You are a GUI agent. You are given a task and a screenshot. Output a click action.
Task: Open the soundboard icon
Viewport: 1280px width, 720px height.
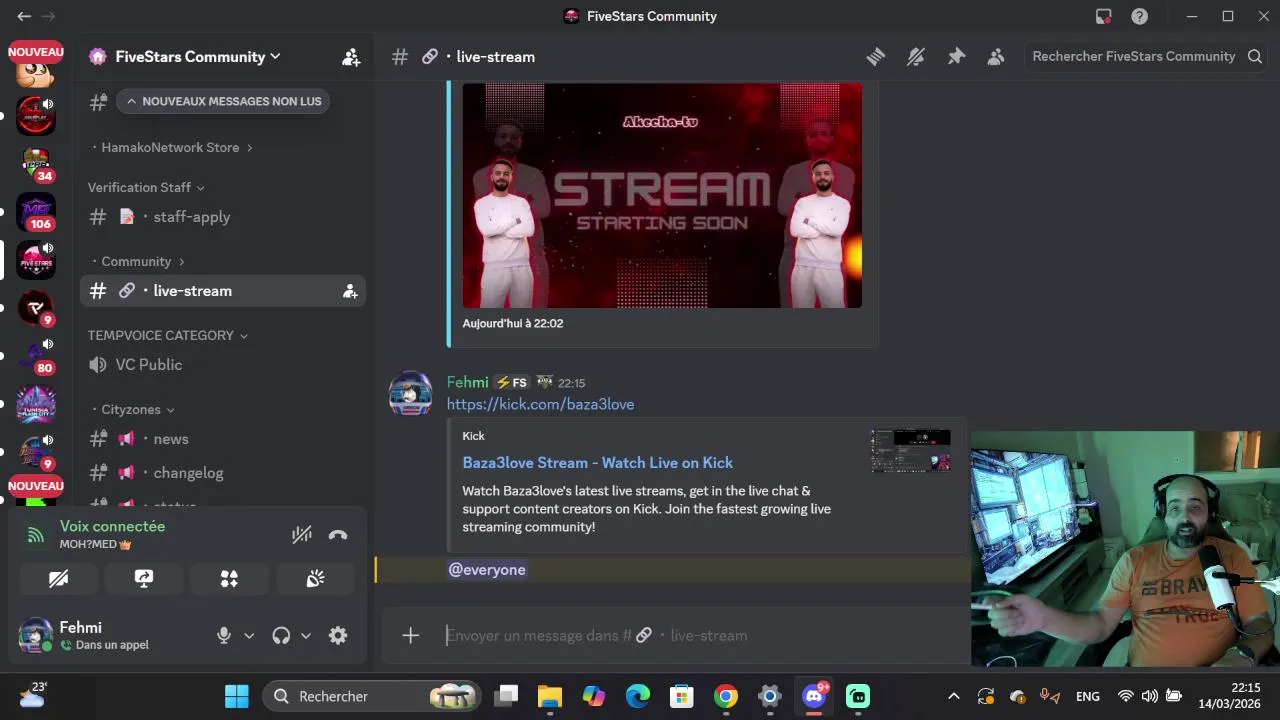pos(315,578)
